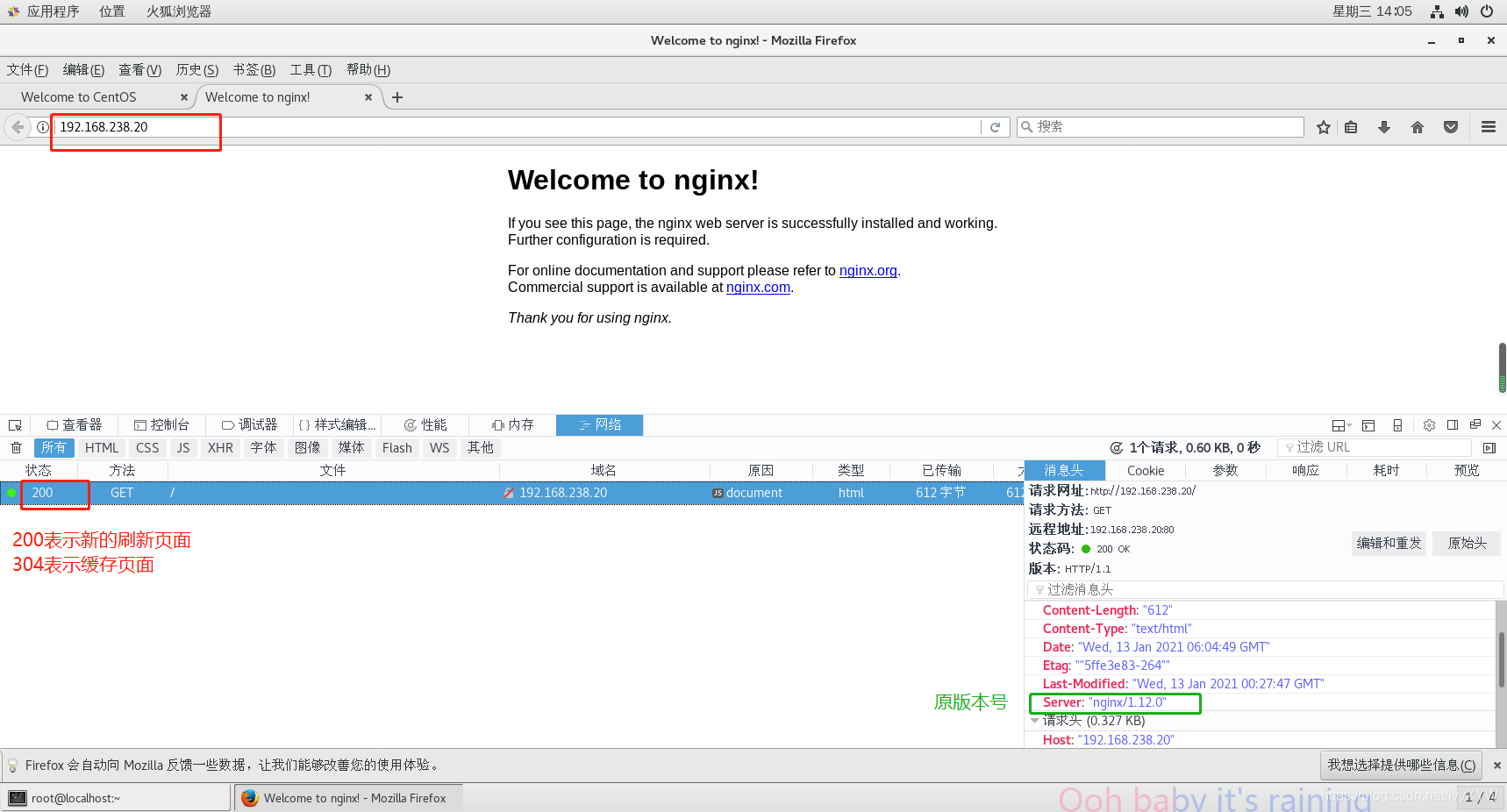The height and width of the screenshot is (812, 1507).
Task: Follow the nginx.com link
Action: [758, 288]
